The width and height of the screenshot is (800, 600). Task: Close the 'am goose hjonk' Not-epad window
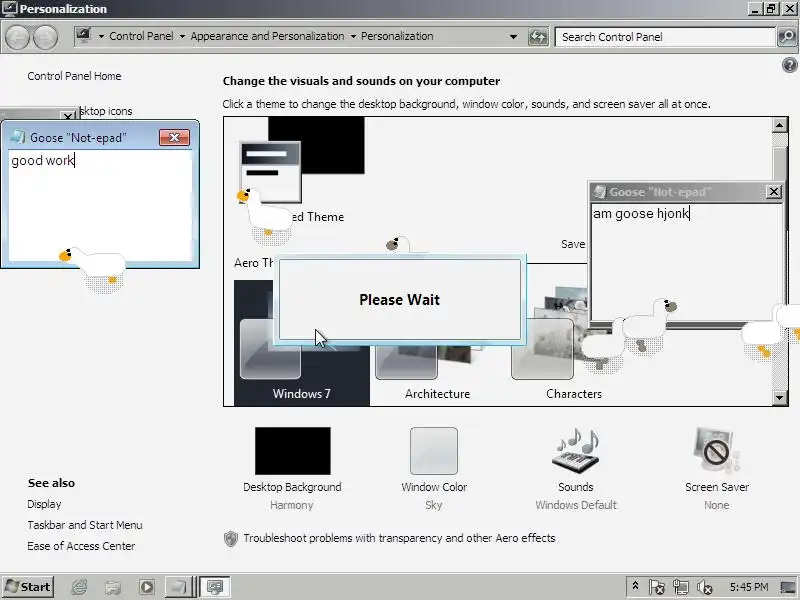tap(773, 192)
